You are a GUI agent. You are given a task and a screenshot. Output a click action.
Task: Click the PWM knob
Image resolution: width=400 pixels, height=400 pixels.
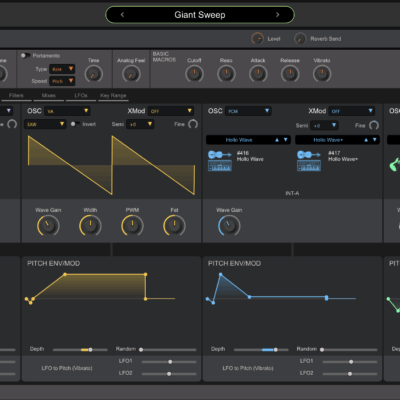(x=132, y=225)
